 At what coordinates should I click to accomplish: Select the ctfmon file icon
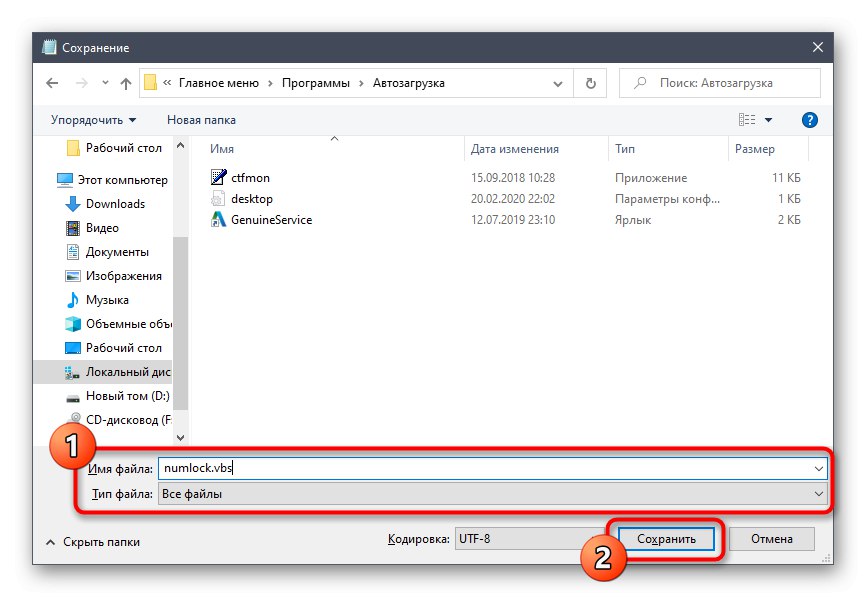pyautogui.click(x=218, y=177)
